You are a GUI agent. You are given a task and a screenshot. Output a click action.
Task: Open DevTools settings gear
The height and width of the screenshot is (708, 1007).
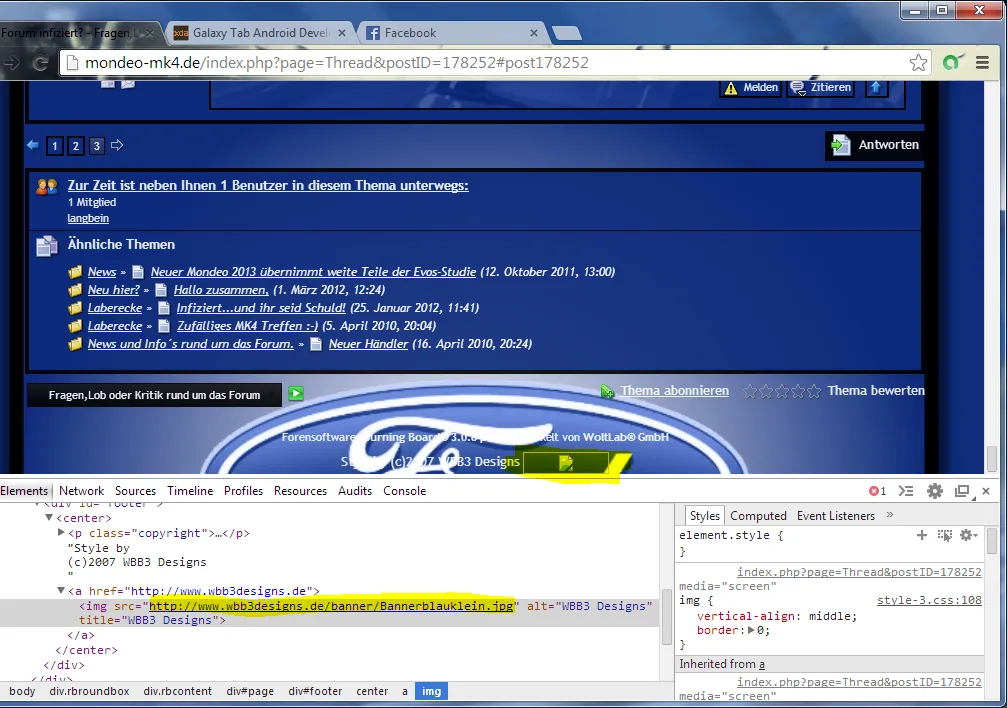[x=935, y=491]
